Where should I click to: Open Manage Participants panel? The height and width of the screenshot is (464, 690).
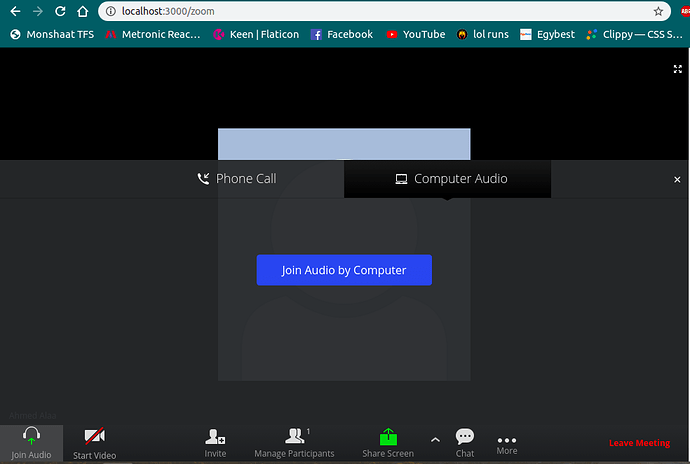294,443
